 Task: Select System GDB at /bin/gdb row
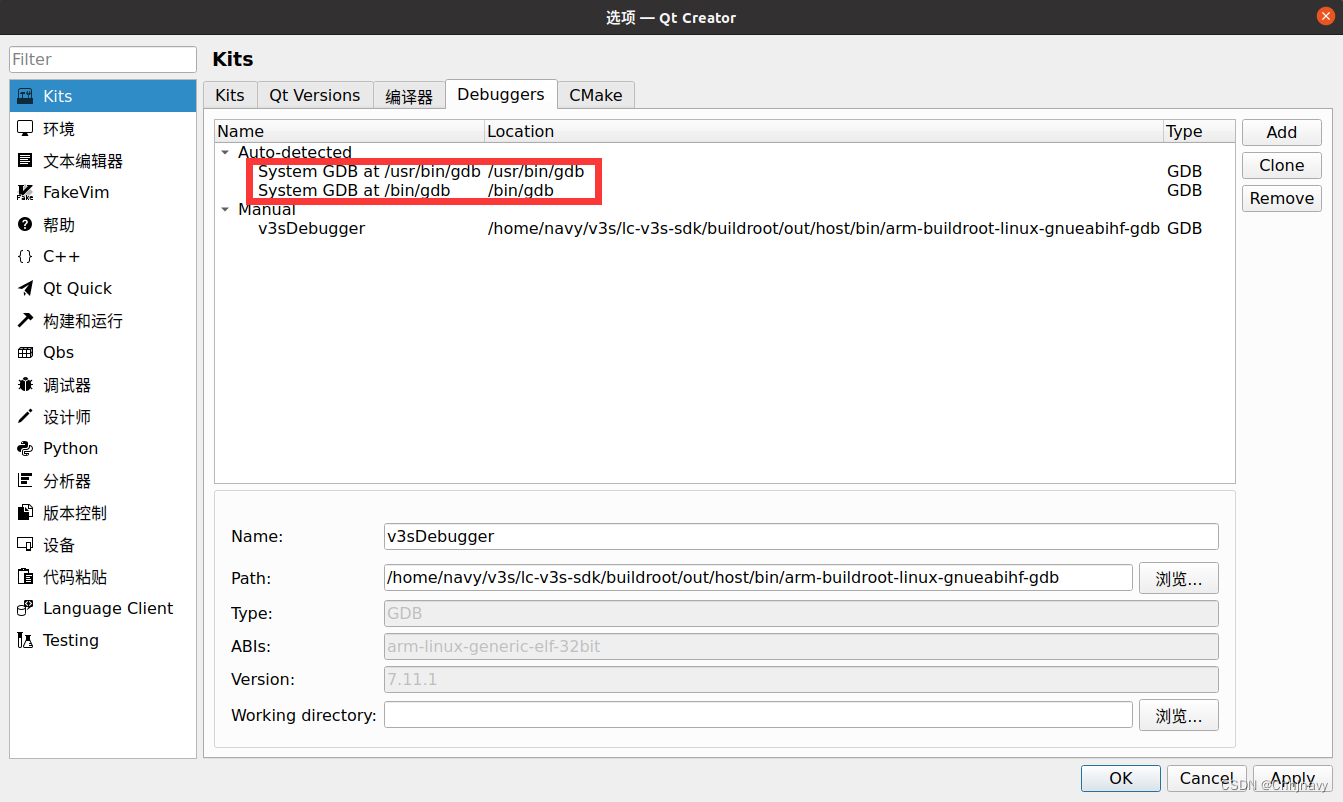(725, 190)
